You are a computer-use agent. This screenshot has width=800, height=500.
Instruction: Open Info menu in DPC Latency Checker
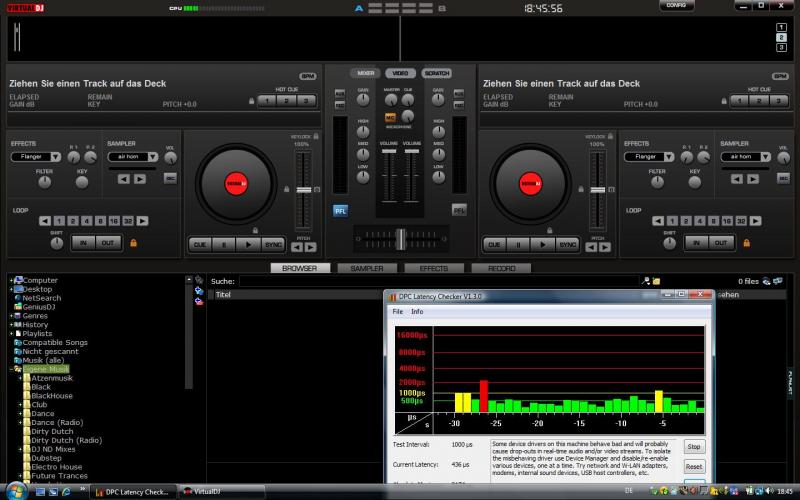click(417, 311)
